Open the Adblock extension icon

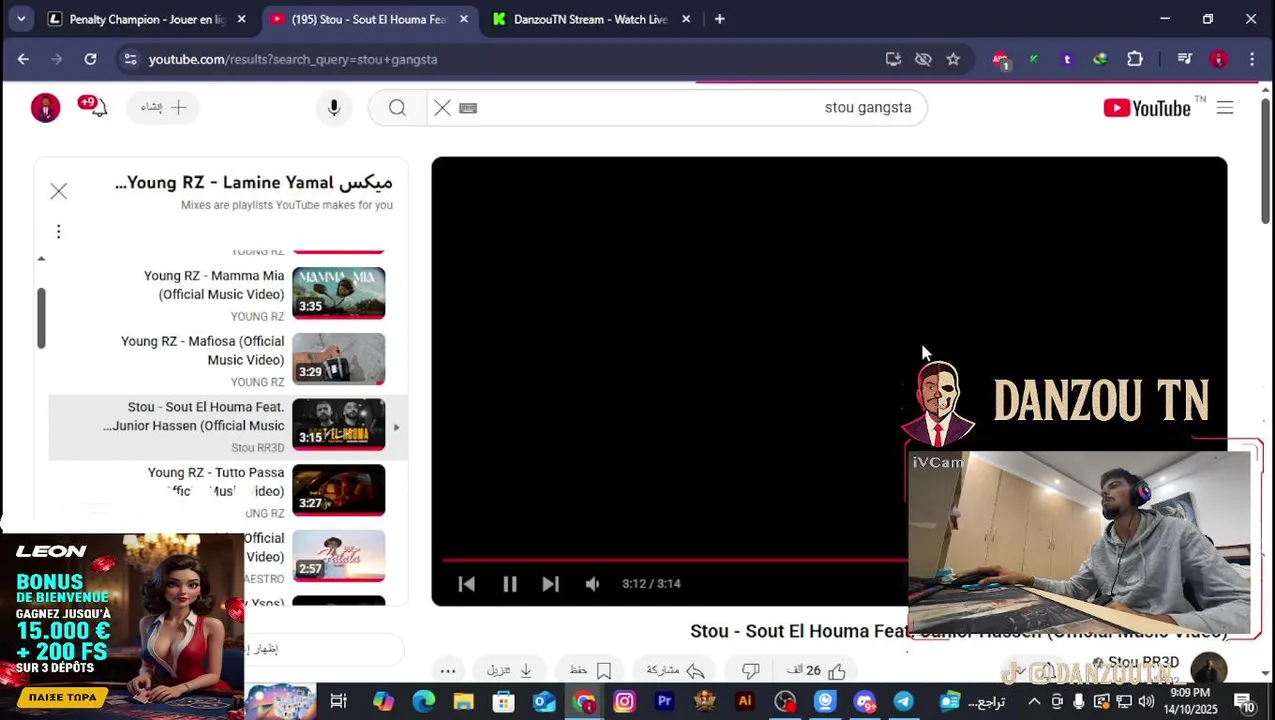[x=1001, y=60]
